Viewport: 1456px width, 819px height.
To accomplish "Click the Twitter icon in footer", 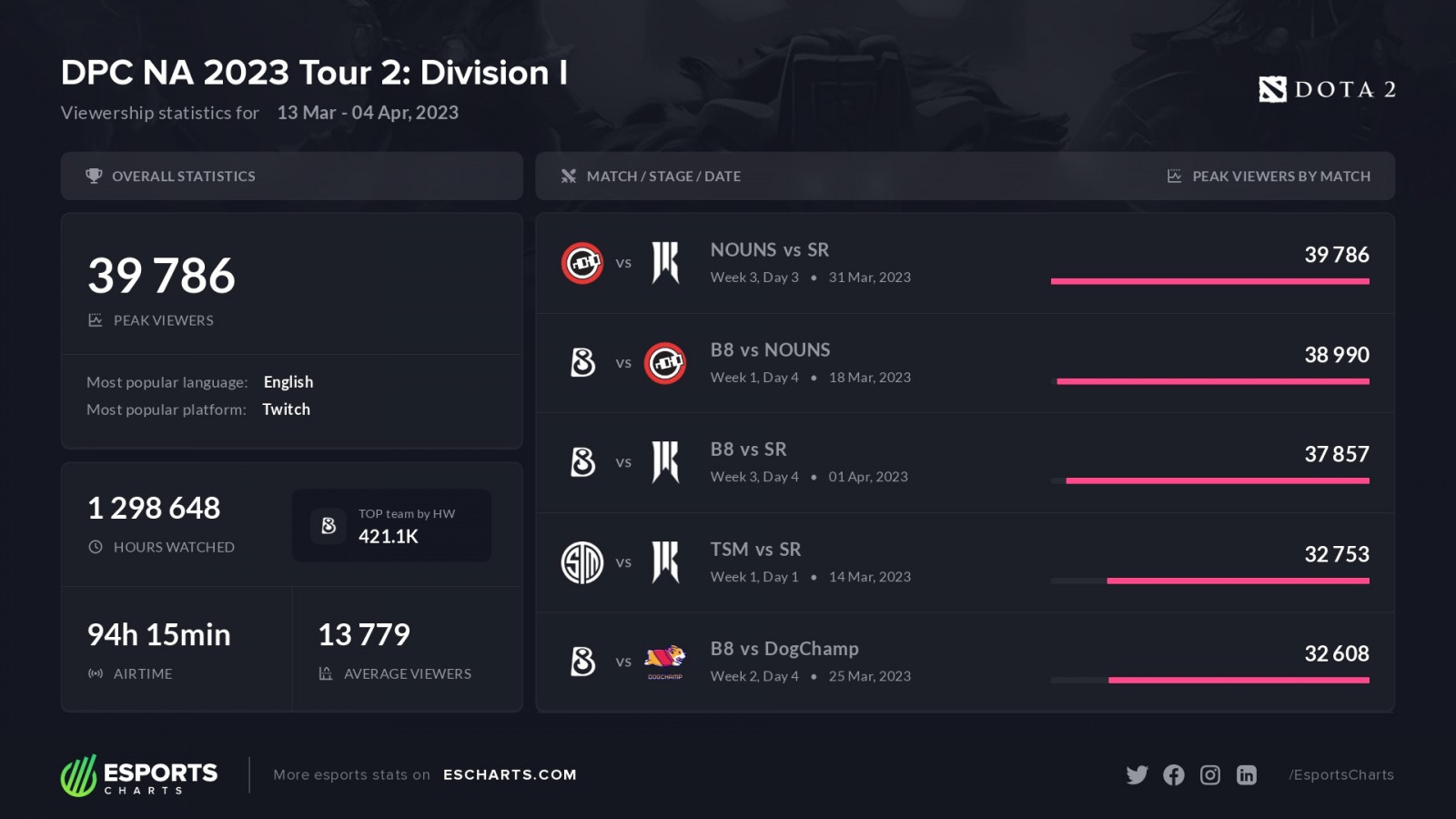I will (1137, 774).
